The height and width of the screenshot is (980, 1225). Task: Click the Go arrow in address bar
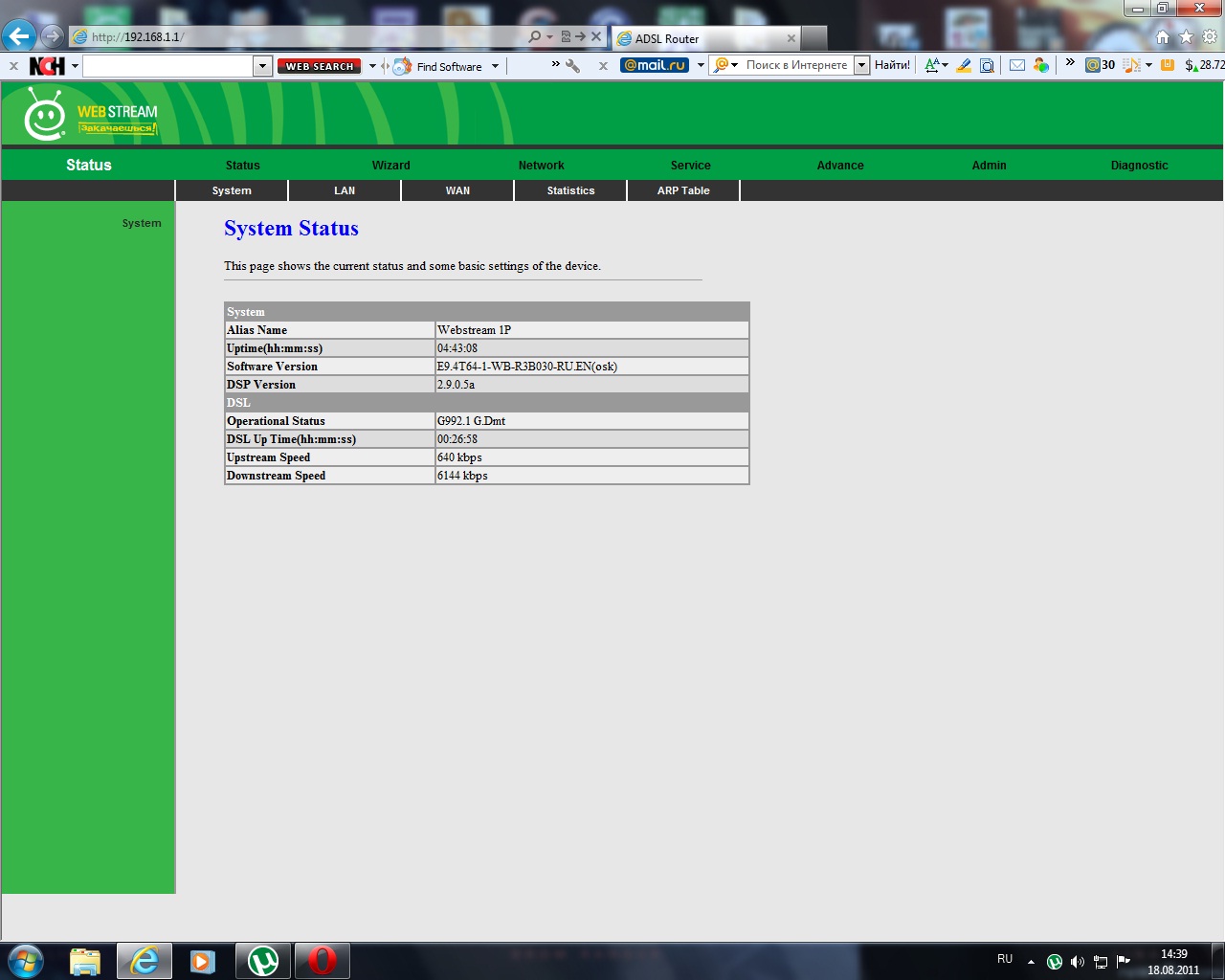581,36
